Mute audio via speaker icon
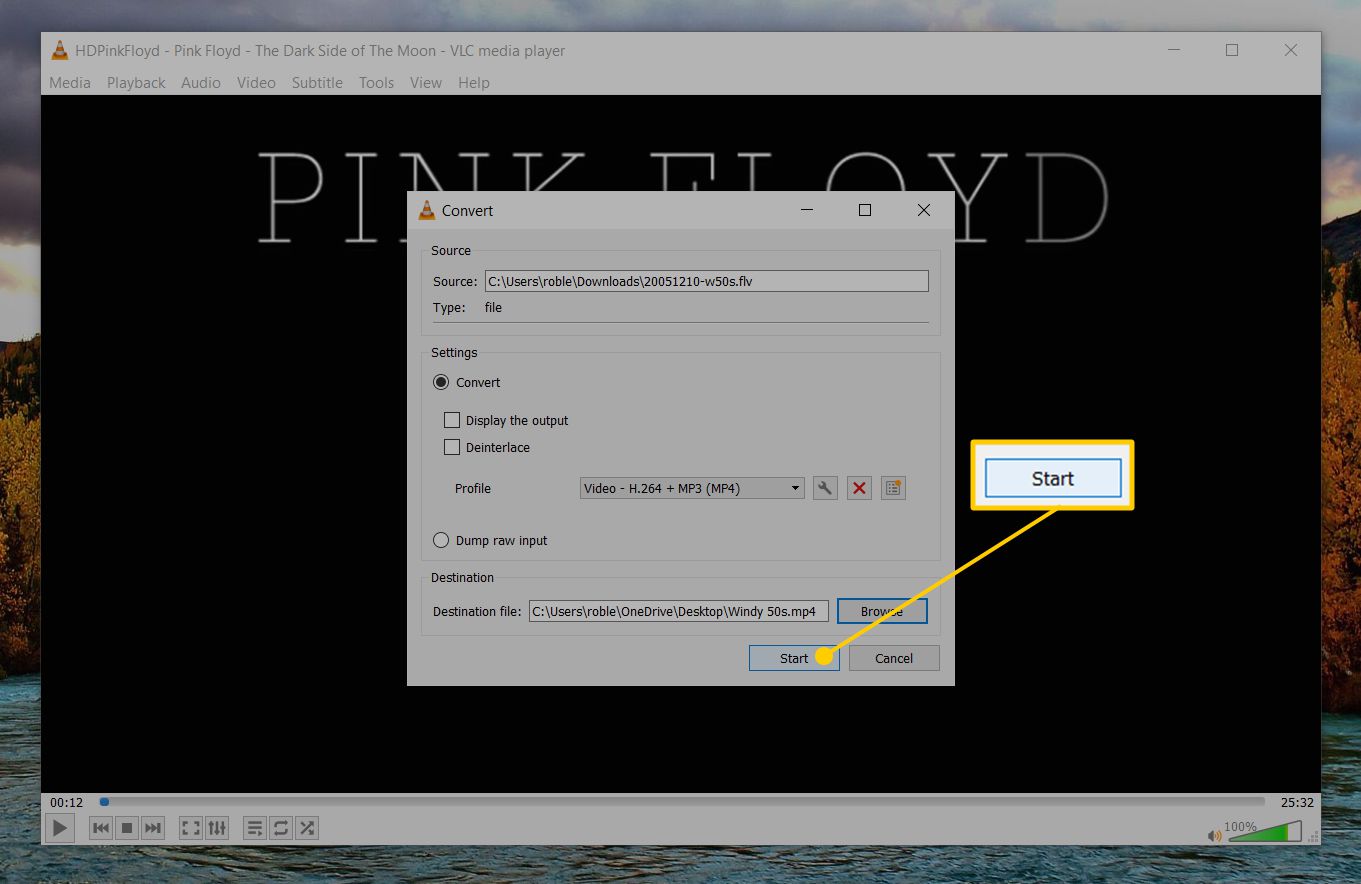This screenshot has height=884, width=1361. 1214,835
